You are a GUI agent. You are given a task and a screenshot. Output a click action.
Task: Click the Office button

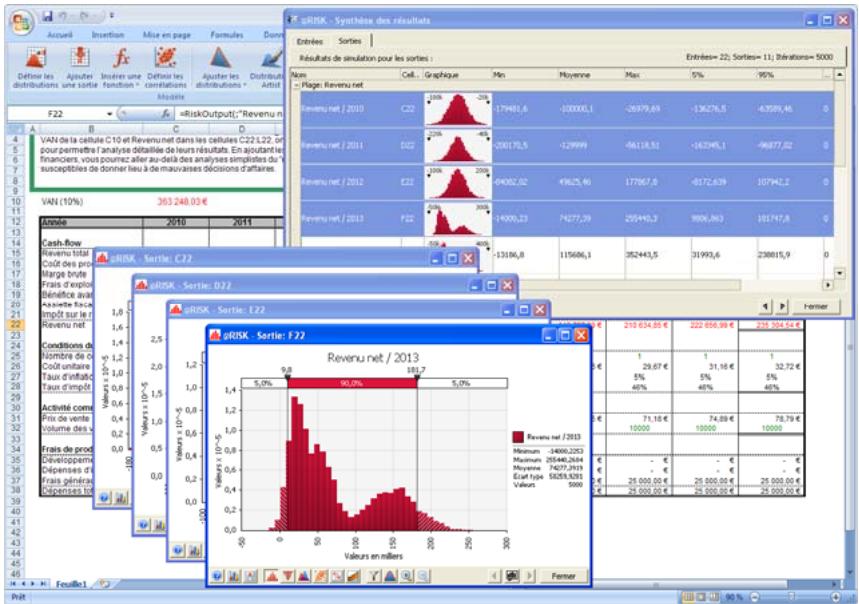21,21
